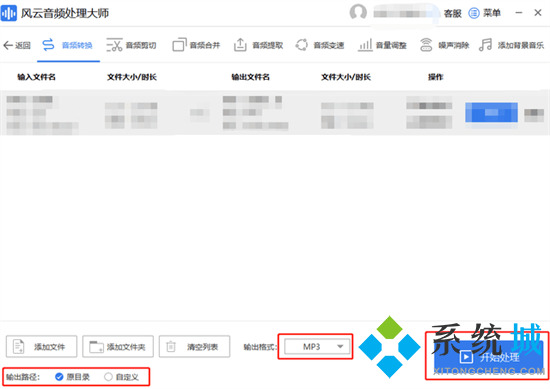
Task: Start processing with 开始处理 button
Action: tap(489, 358)
